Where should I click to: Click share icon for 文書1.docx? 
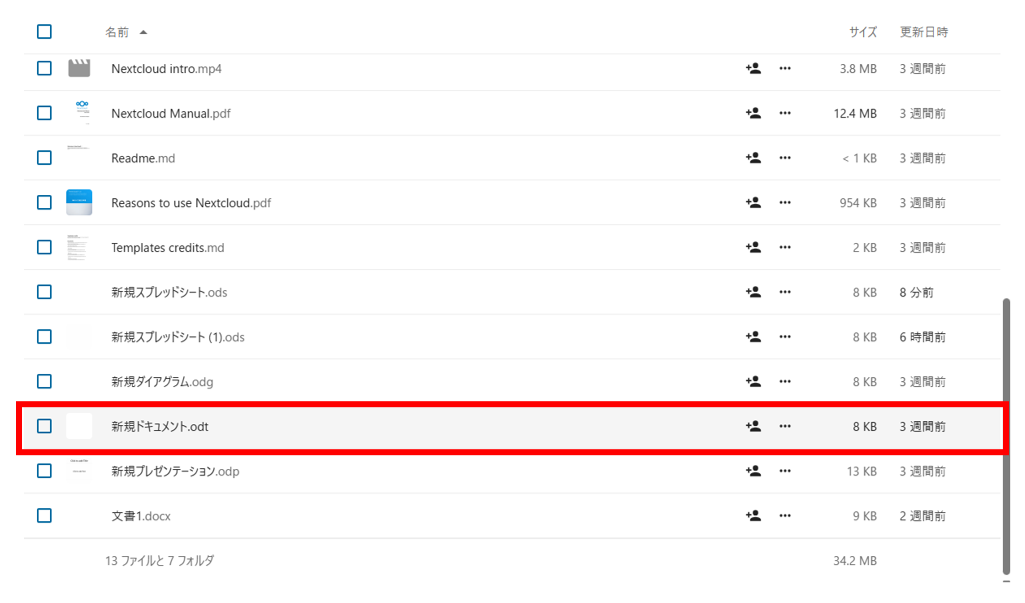coord(753,516)
